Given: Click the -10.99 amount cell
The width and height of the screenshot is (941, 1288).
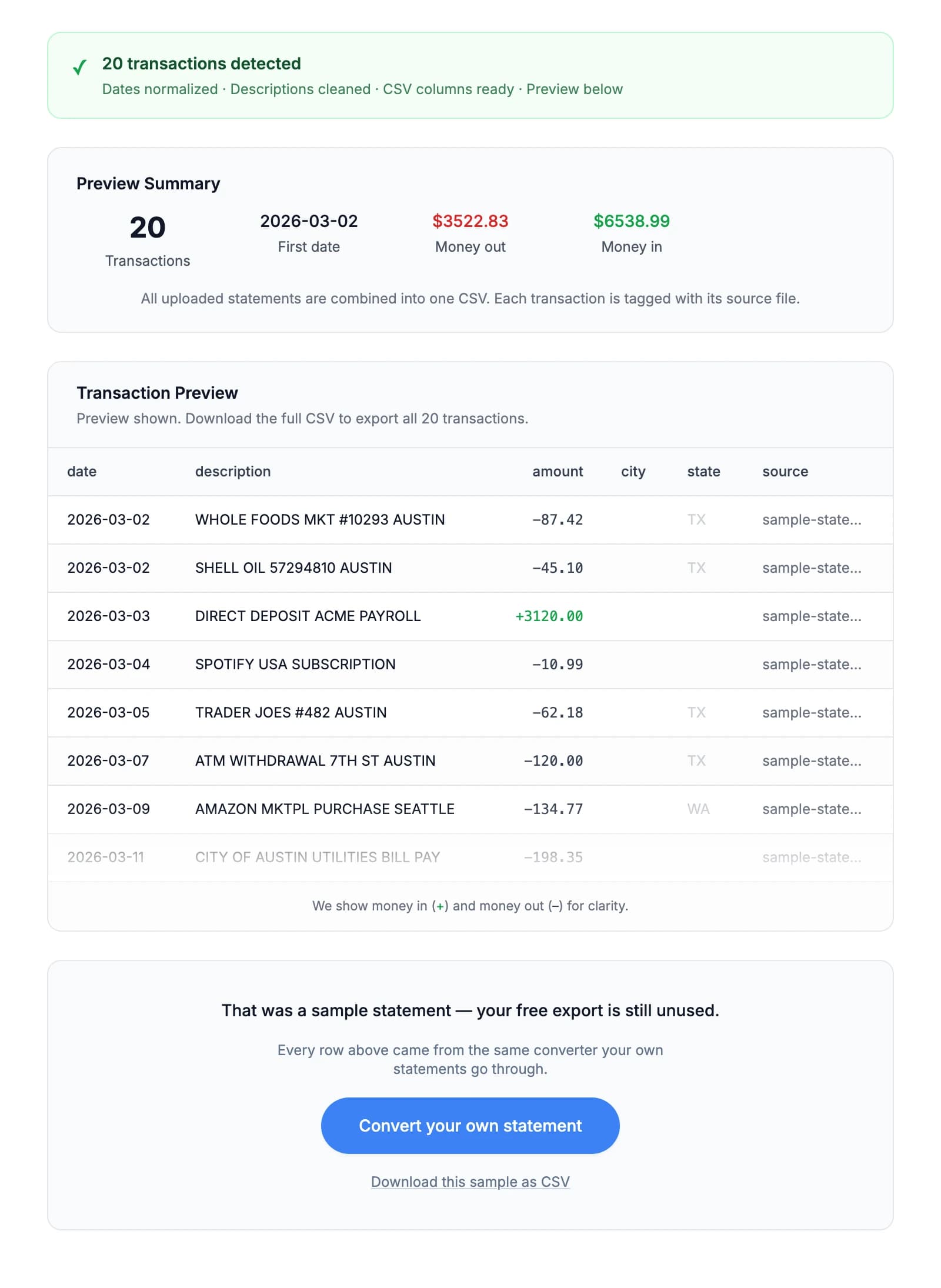Looking at the screenshot, I should coord(558,664).
